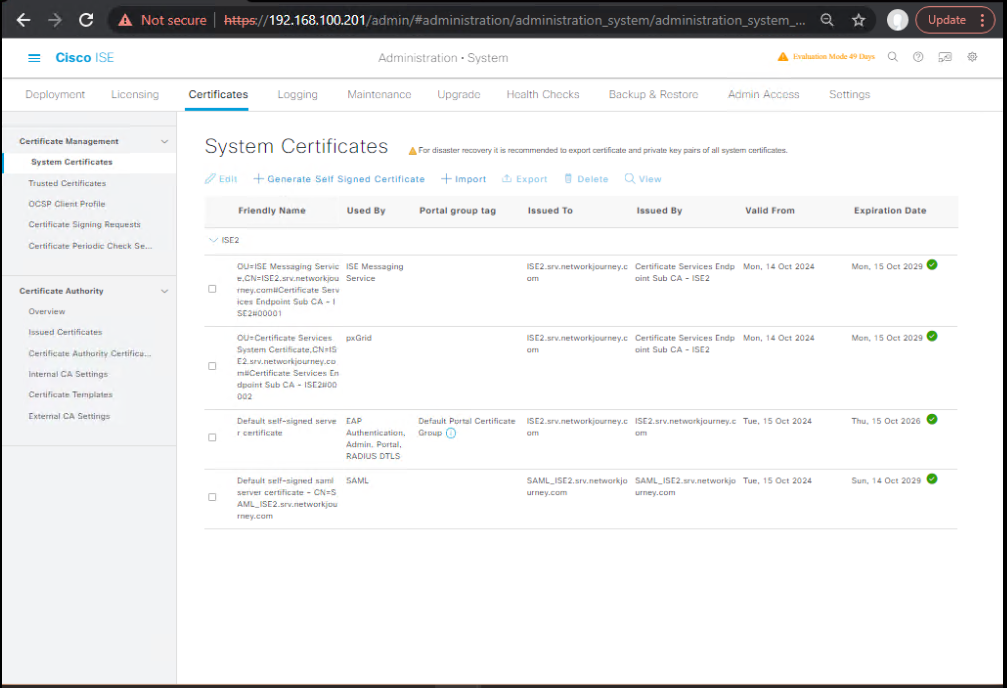Select the SAML certificate checkbox
Viewport: 1007px width, 688px height.
(x=212, y=497)
